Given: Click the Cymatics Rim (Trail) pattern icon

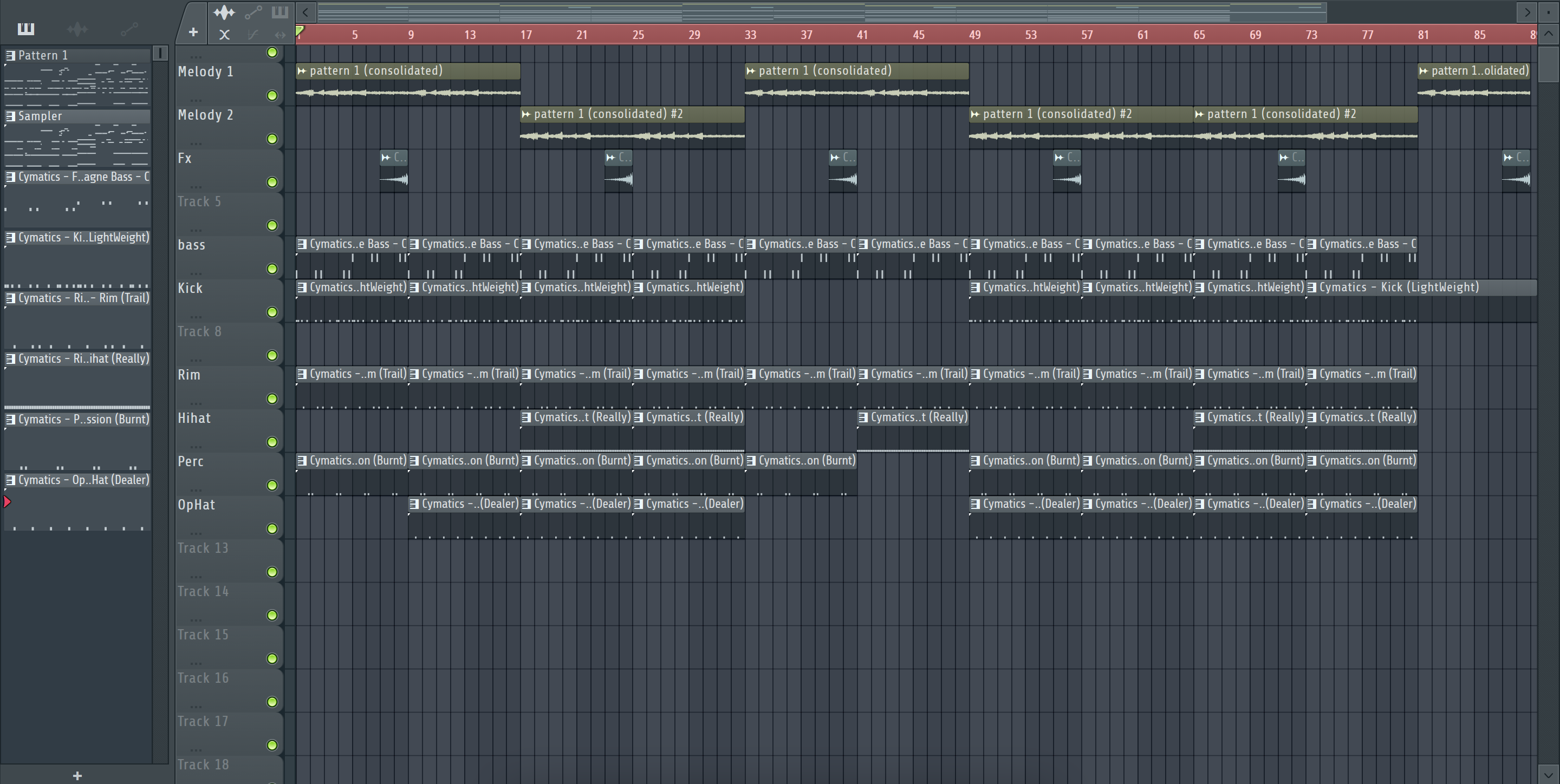Looking at the screenshot, I should [x=10, y=298].
